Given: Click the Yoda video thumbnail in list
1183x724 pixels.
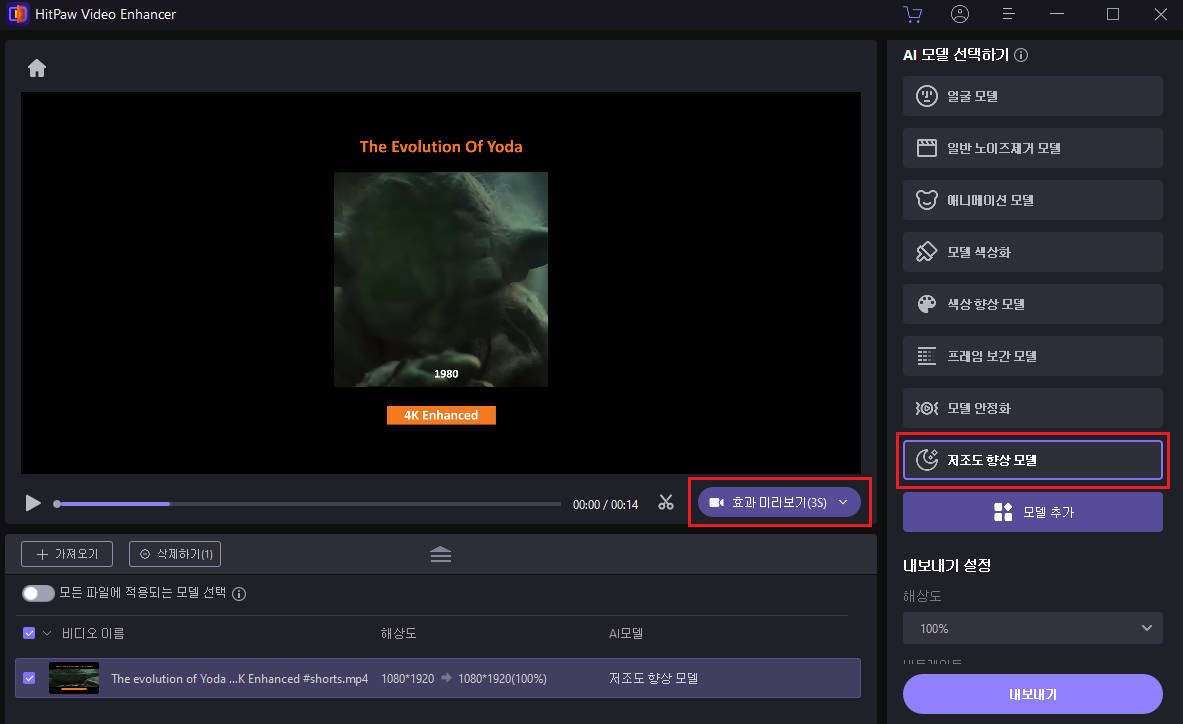Looking at the screenshot, I should pyautogui.click(x=74, y=678).
